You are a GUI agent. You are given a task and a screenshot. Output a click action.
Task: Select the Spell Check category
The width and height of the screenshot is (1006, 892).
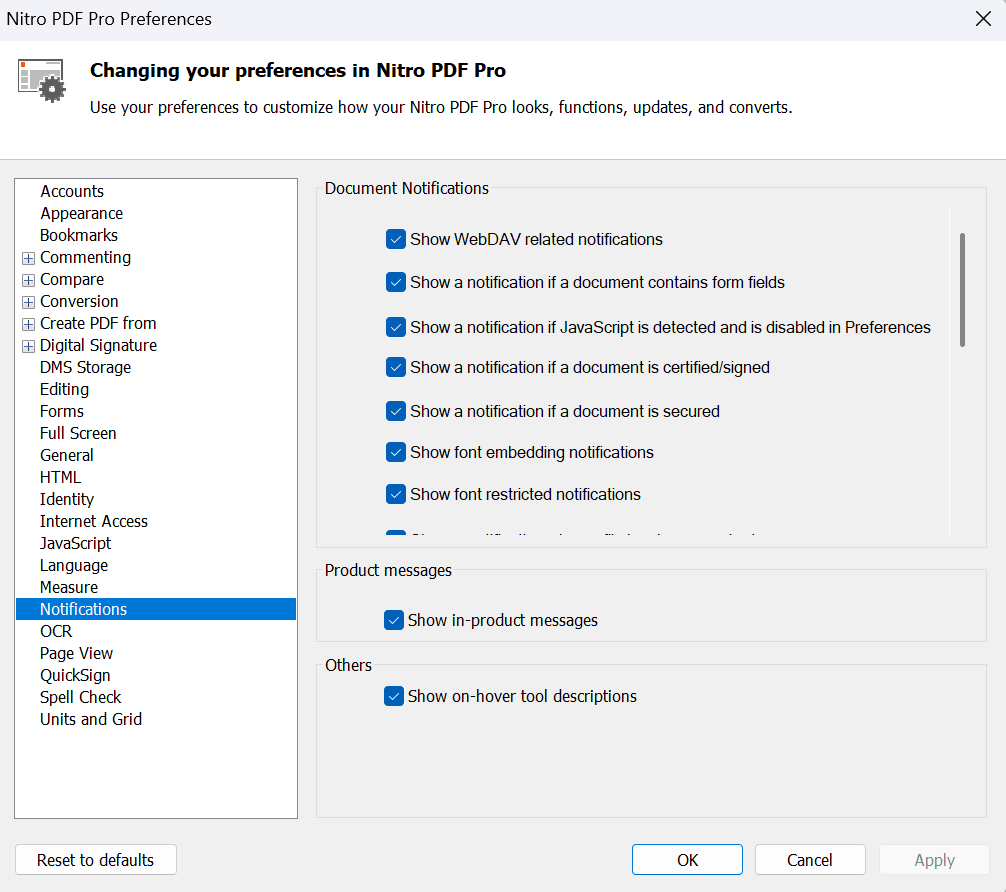(80, 697)
